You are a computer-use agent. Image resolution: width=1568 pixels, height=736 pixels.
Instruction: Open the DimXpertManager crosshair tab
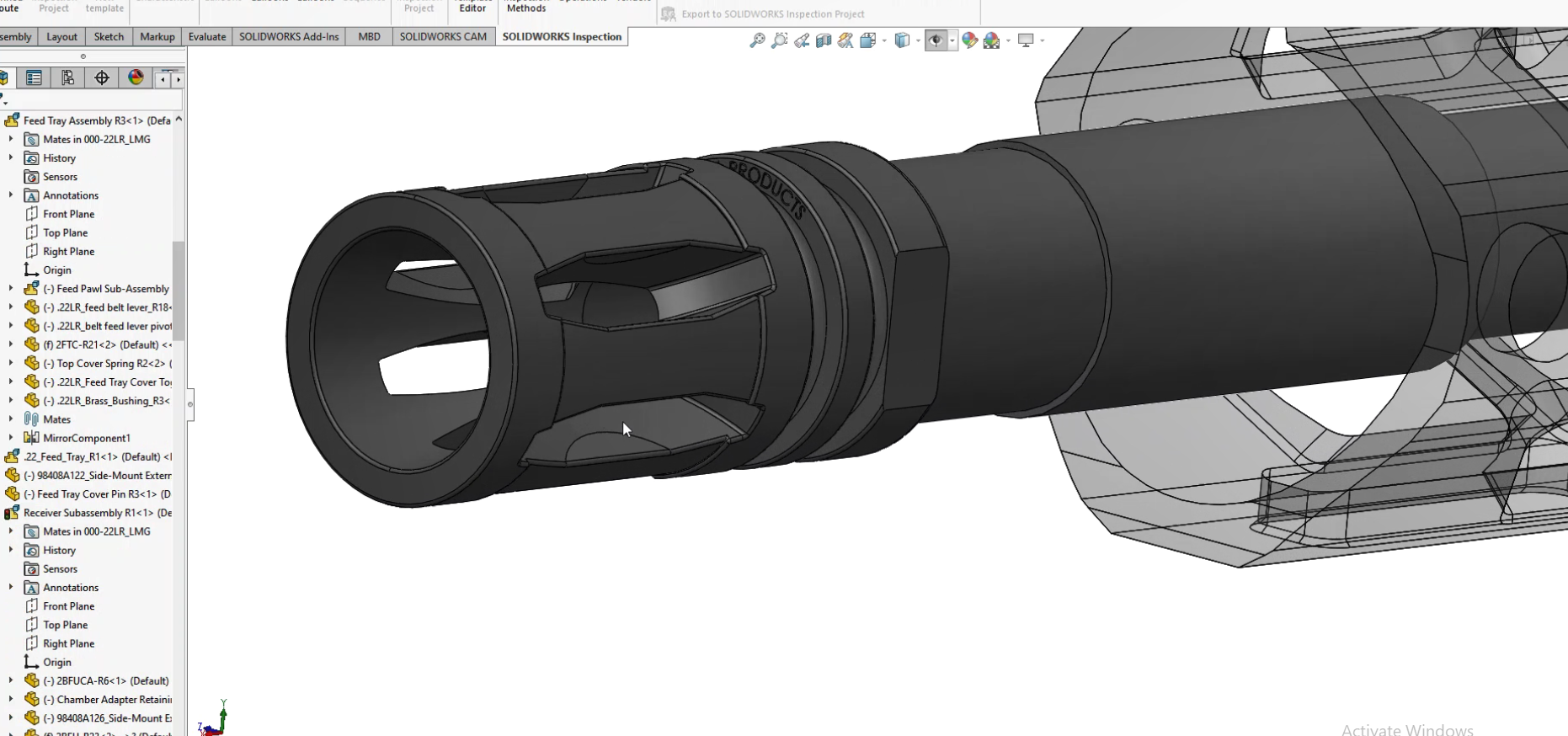click(102, 78)
